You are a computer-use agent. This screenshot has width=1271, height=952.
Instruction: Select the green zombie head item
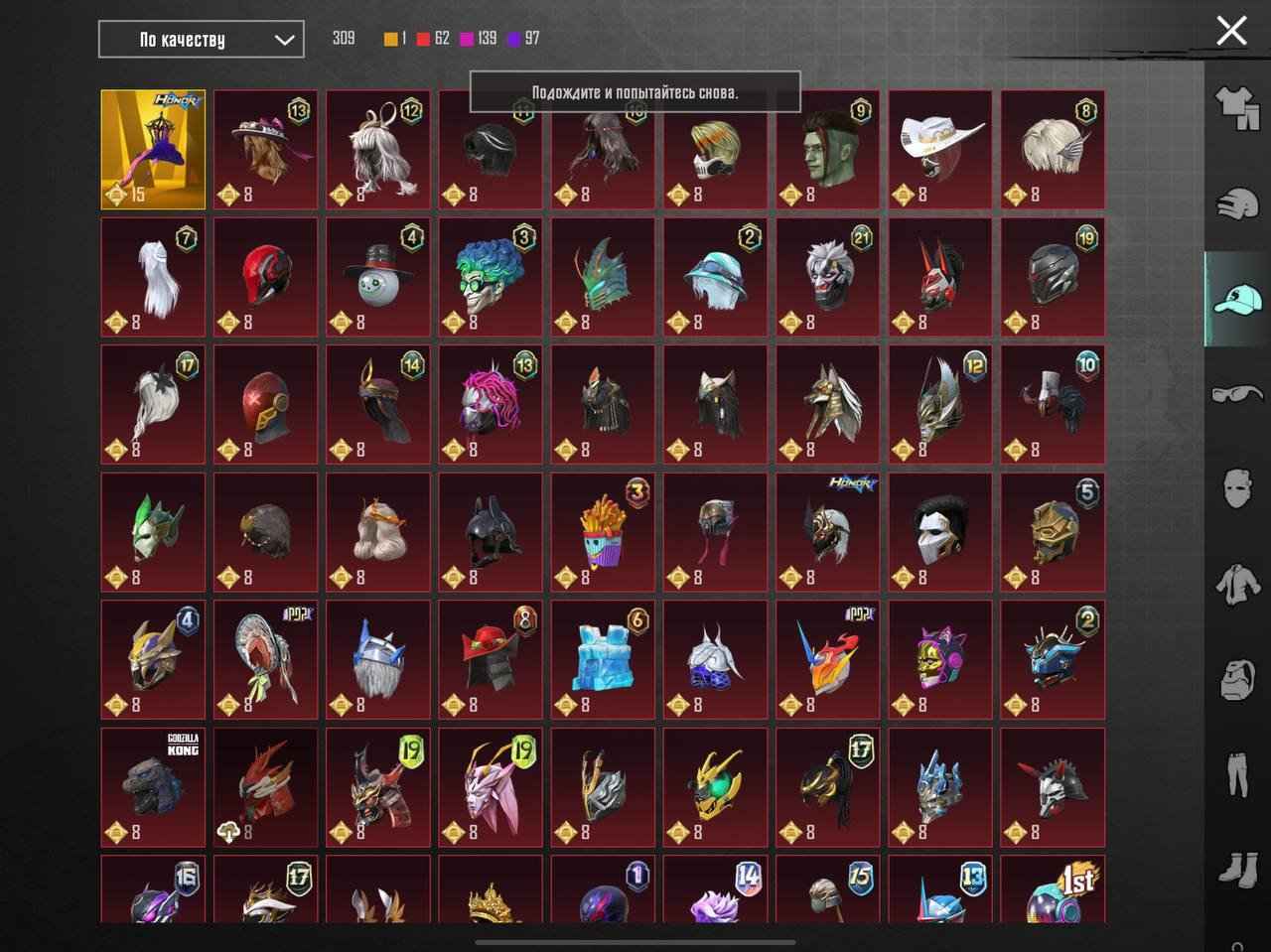827,150
